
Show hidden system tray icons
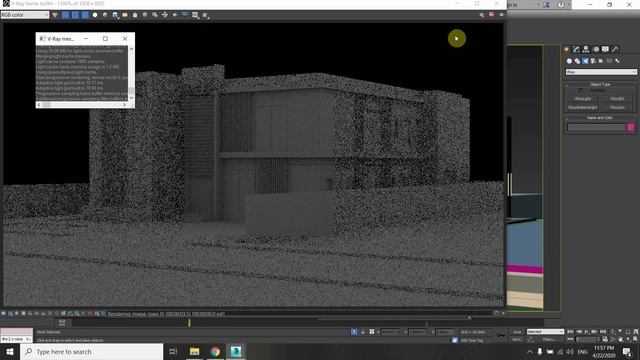(x=530, y=351)
